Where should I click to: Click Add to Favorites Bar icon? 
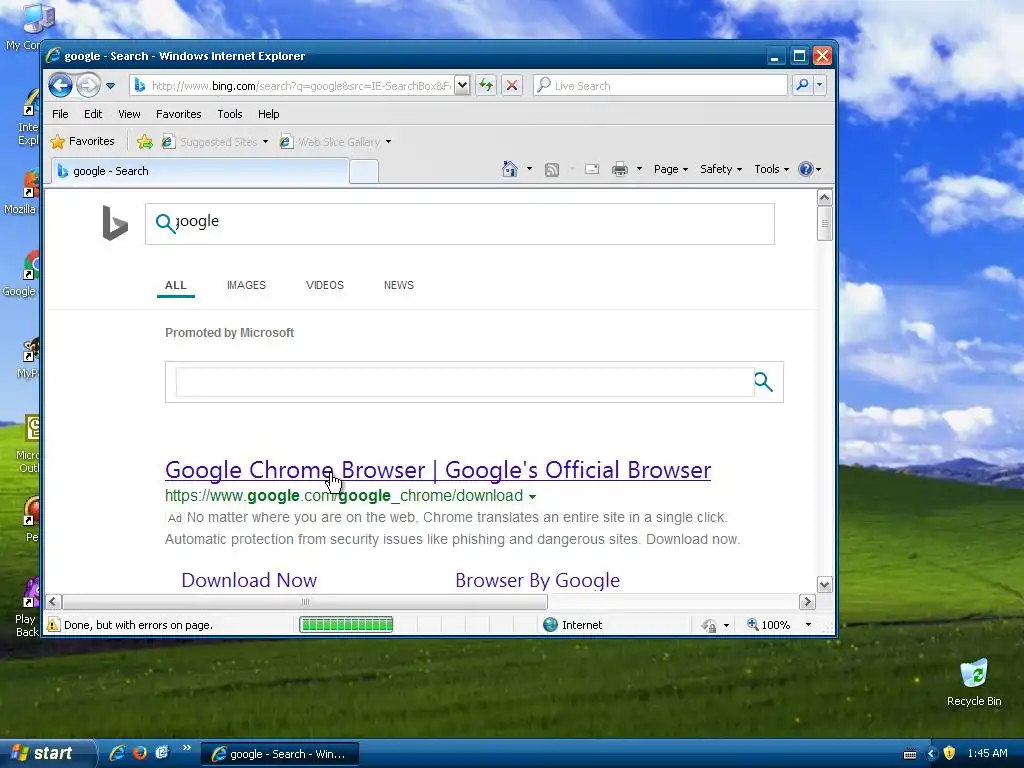click(x=145, y=142)
